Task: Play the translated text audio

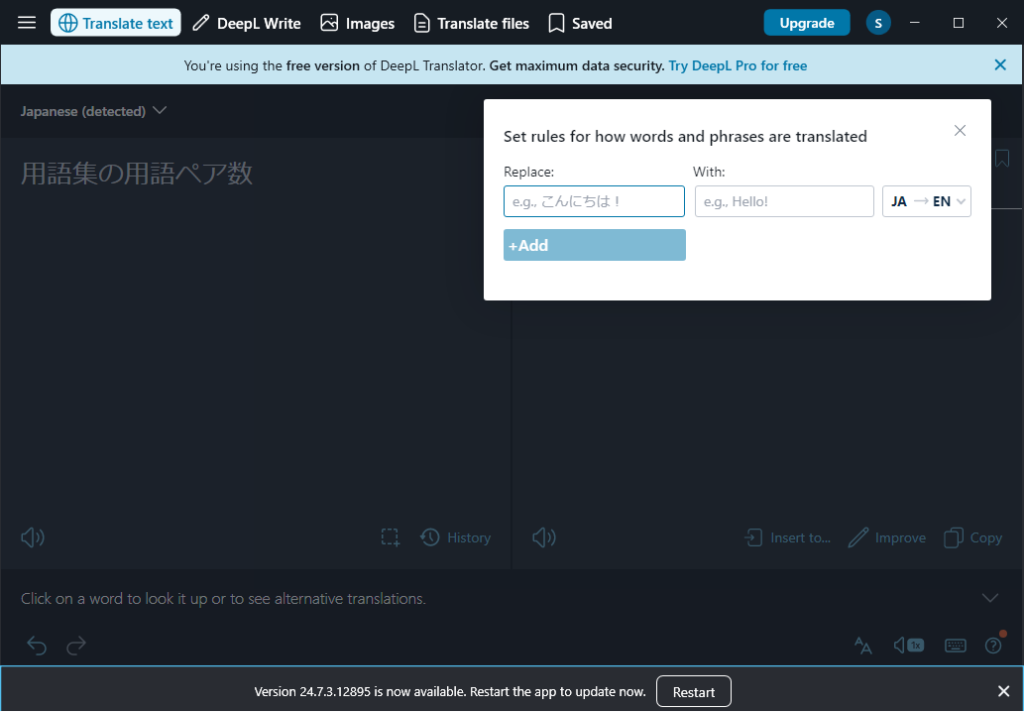Action: point(544,538)
